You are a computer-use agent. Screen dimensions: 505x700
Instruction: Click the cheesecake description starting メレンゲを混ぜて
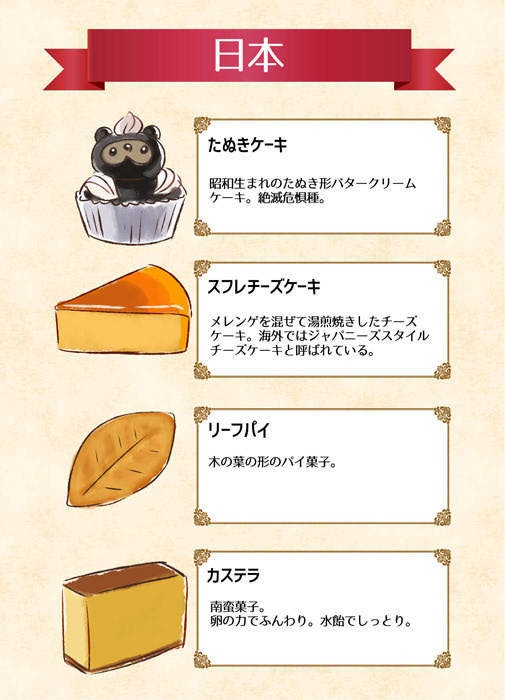tap(319, 336)
